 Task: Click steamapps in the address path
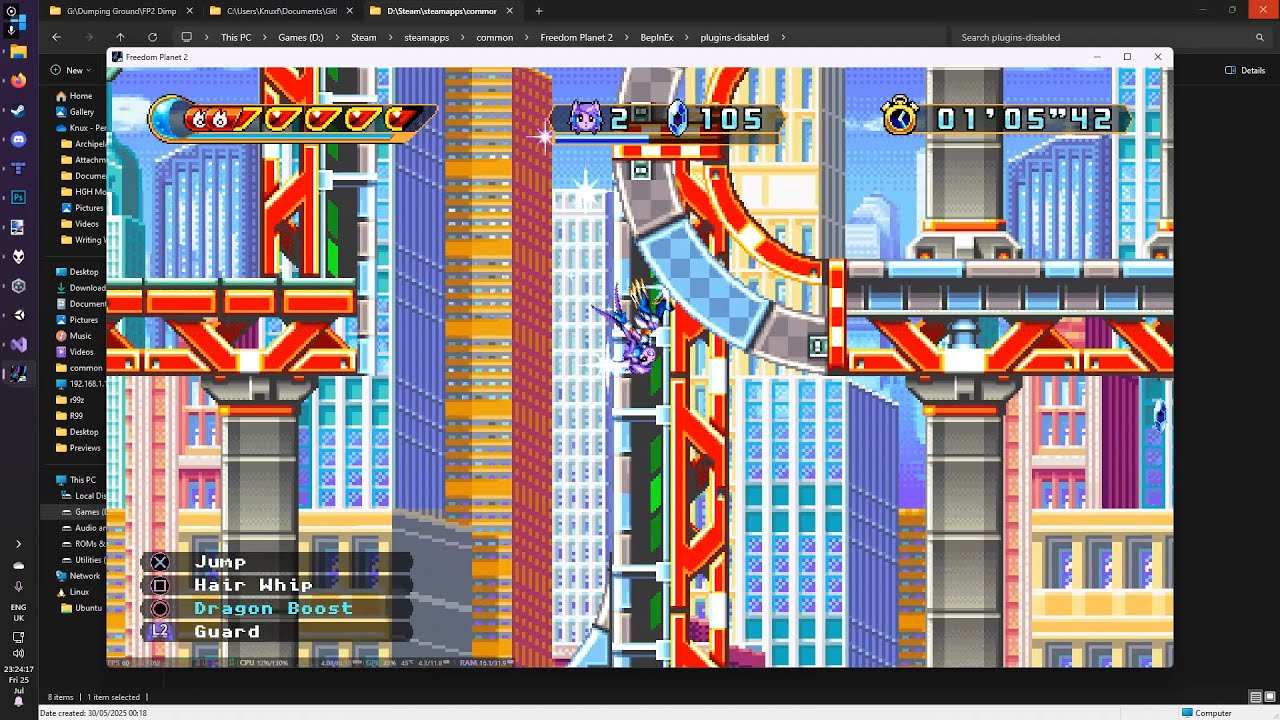(427, 37)
